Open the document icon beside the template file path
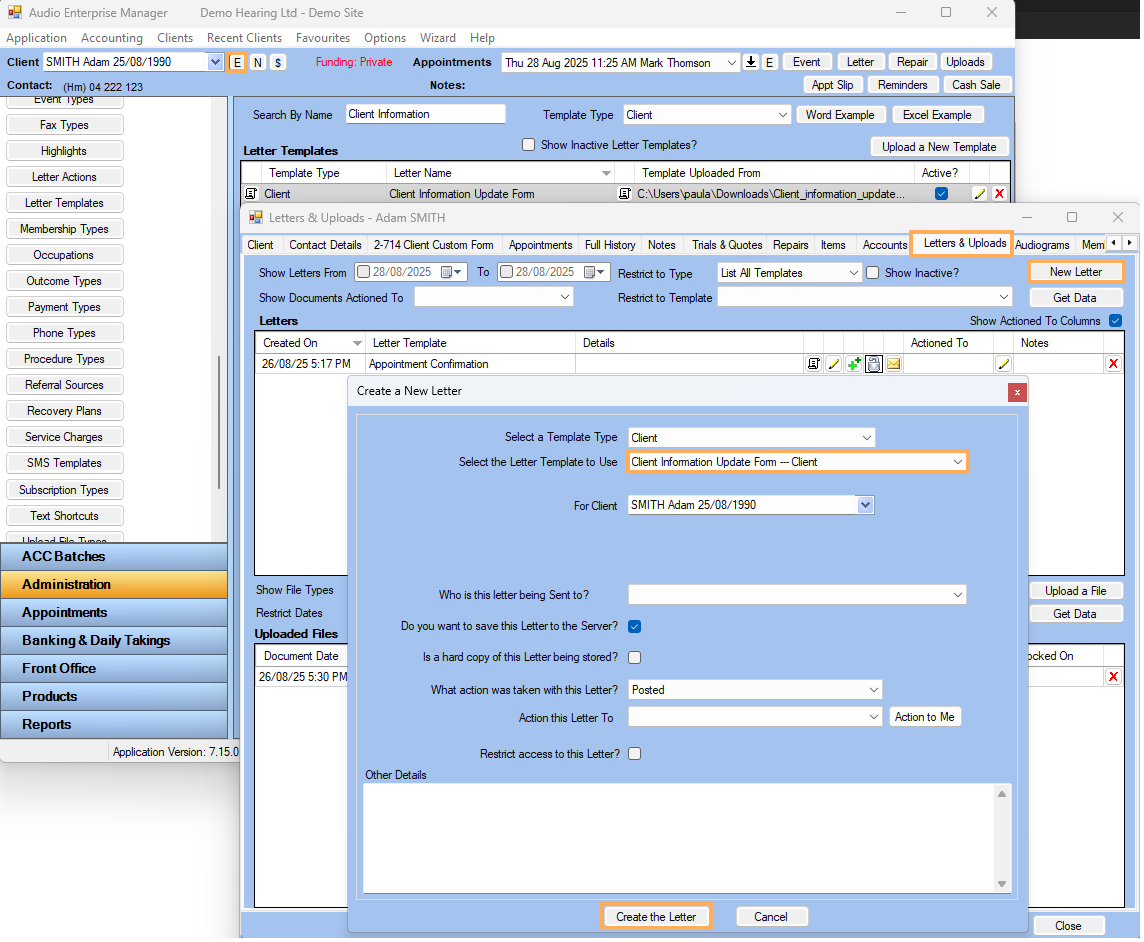Viewport: 1144px width, 942px height. click(625, 194)
